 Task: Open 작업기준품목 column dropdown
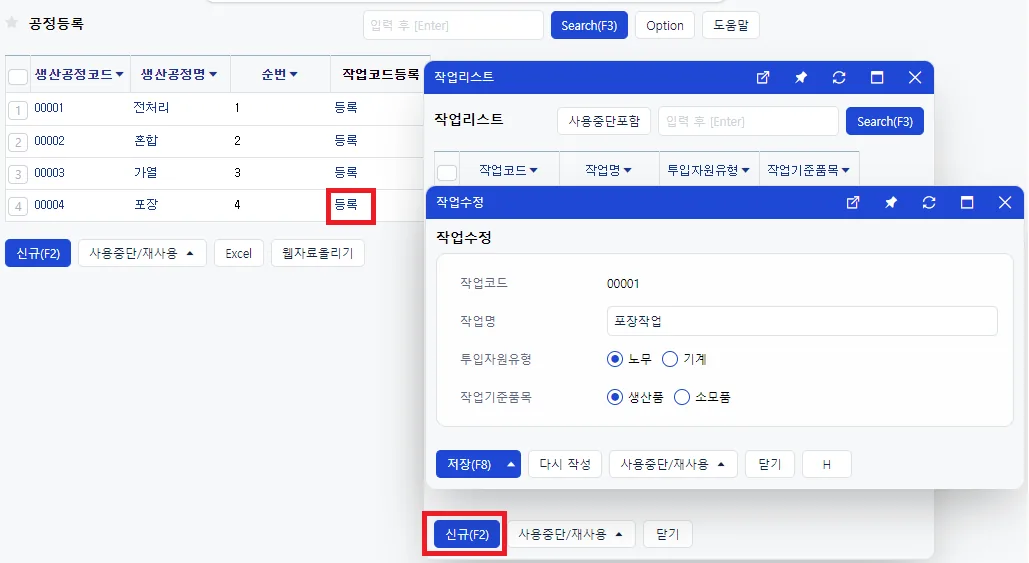click(x=845, y=170)
